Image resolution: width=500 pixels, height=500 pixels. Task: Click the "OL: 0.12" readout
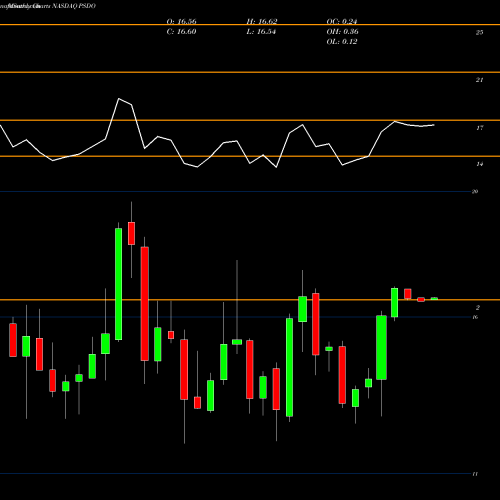click(x=342, y=41)
